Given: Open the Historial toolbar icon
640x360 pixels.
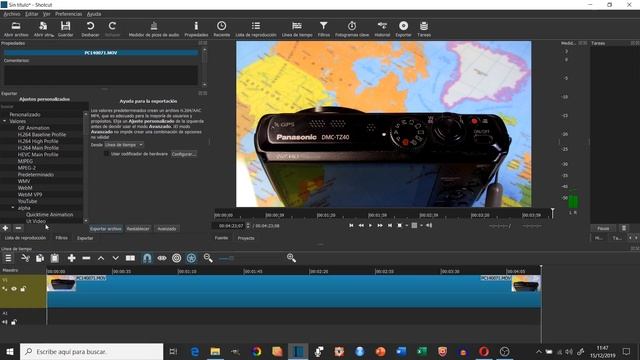Looking at the screenshot, I should [382, 29].
